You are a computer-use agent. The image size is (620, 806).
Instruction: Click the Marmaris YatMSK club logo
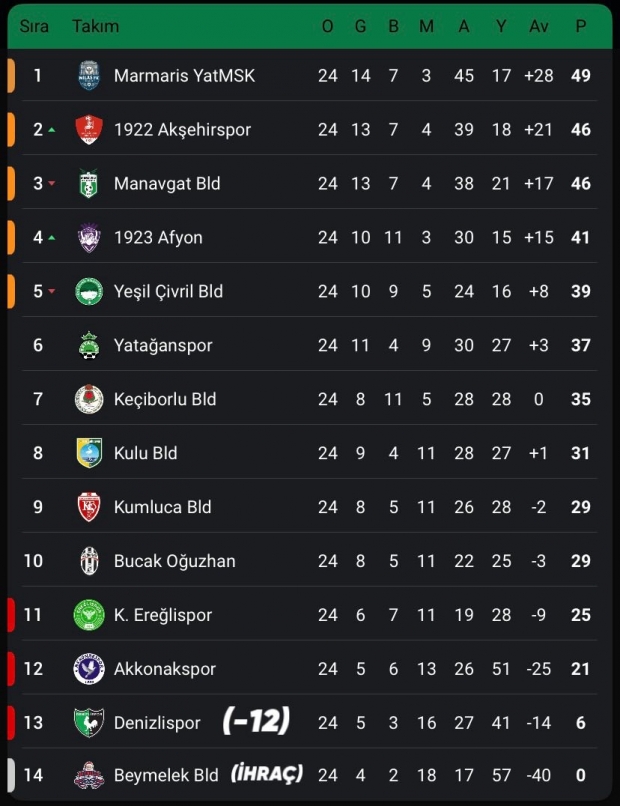(89, 76)
